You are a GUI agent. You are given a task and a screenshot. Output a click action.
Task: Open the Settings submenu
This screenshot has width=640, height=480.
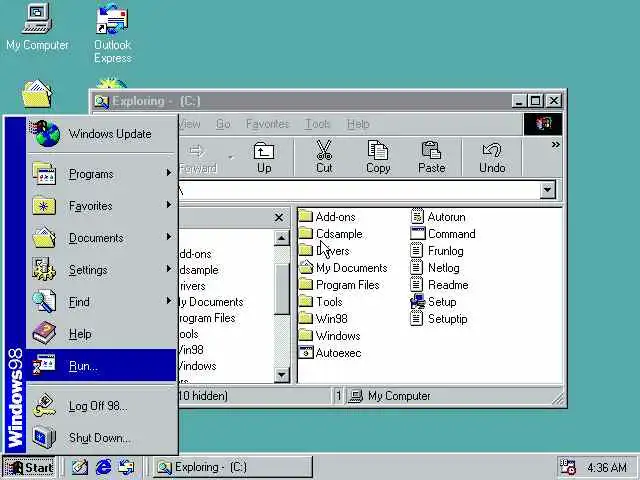pos(102,269)
